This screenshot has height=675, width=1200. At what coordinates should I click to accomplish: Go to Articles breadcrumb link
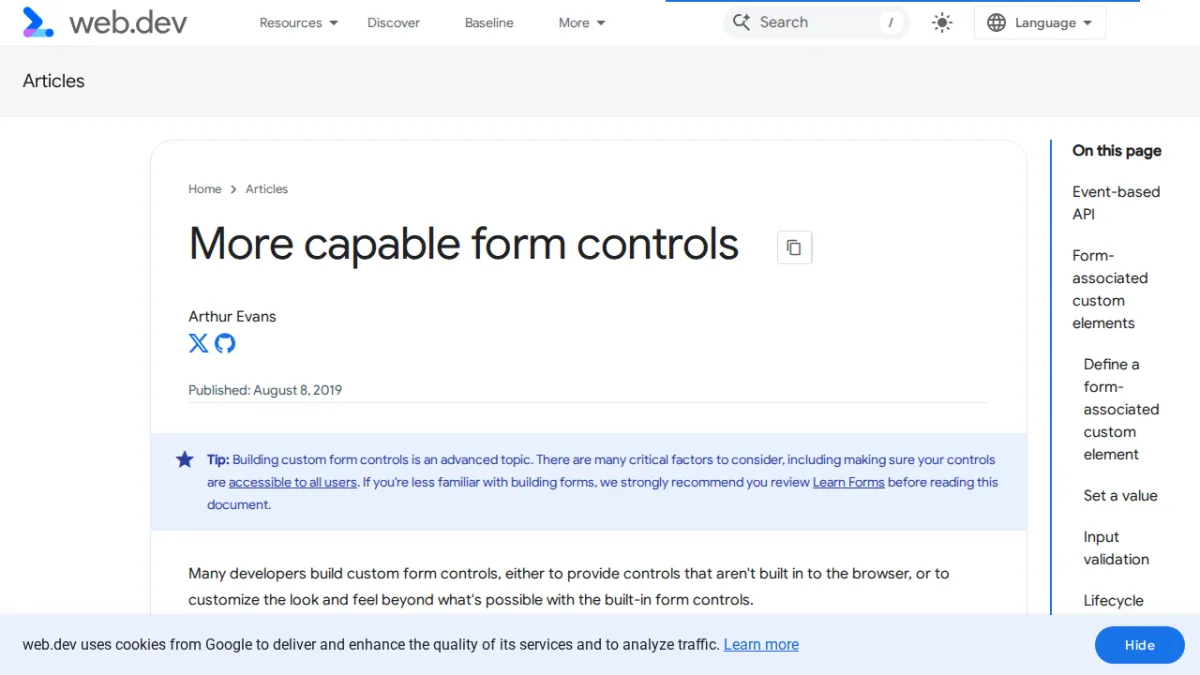(x=267, y=189)
